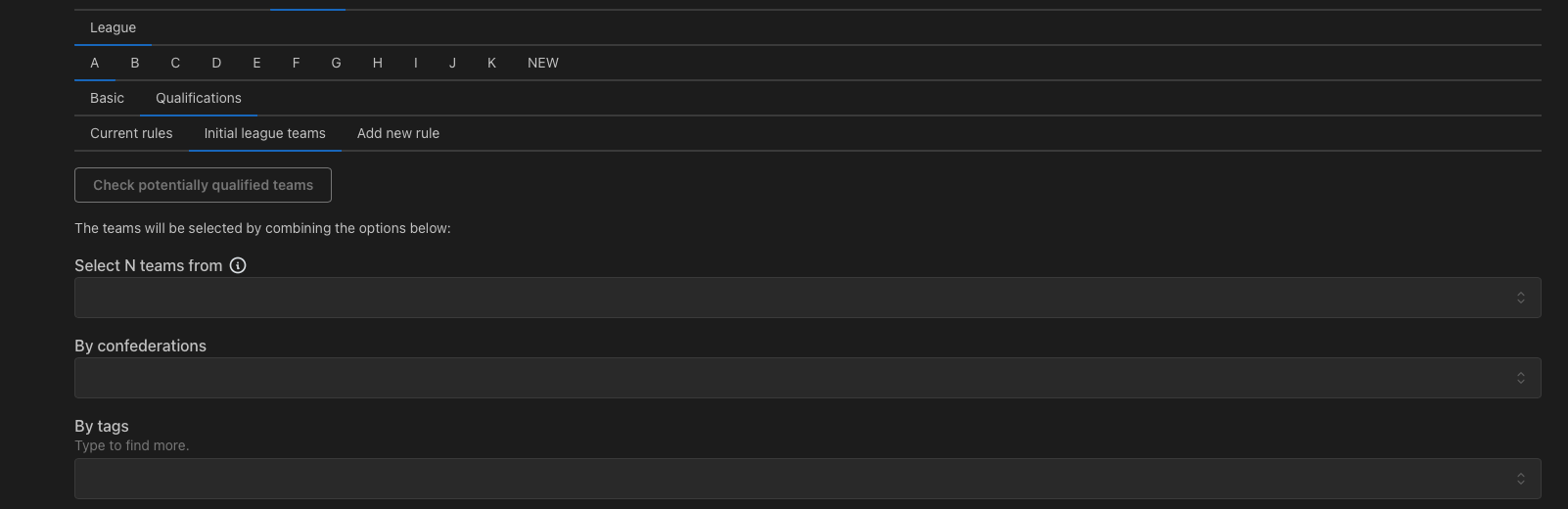Open league tab H
The image size is (1568, 509).
[x=377, y=63]
